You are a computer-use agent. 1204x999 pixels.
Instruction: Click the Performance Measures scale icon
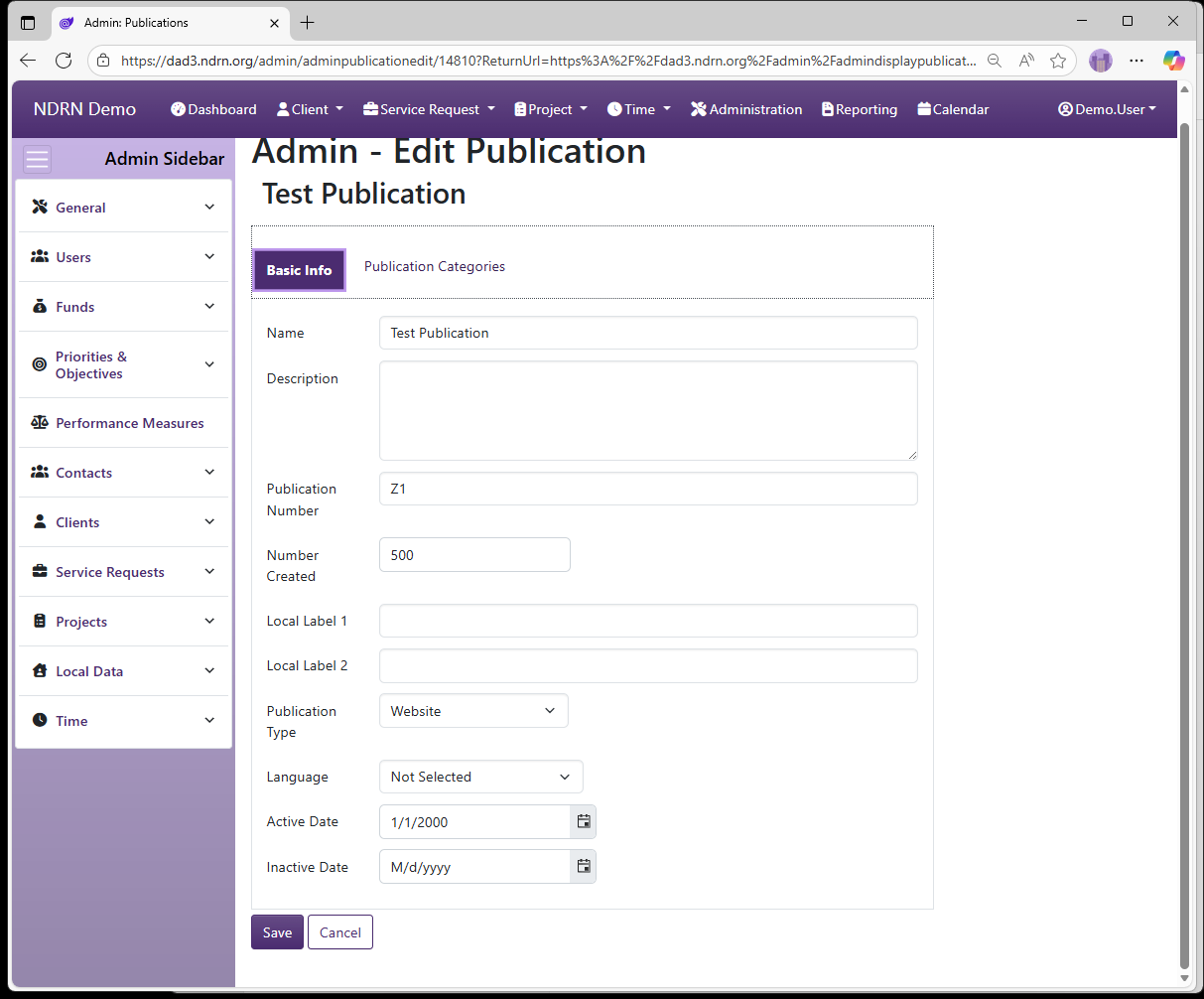click(40, 423)
